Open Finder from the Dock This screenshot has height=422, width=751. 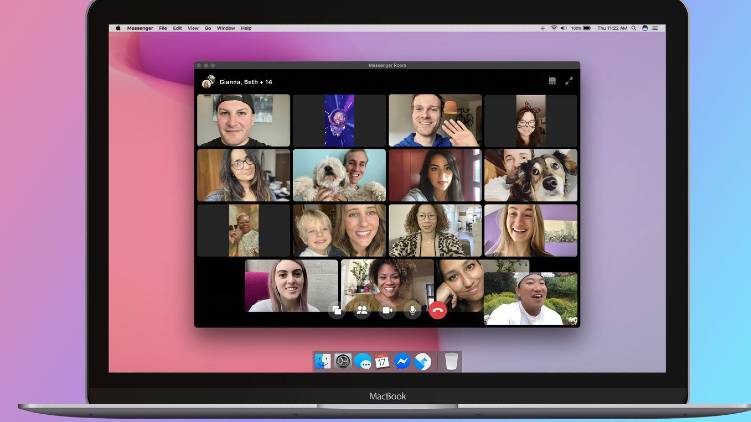point(323,361)
